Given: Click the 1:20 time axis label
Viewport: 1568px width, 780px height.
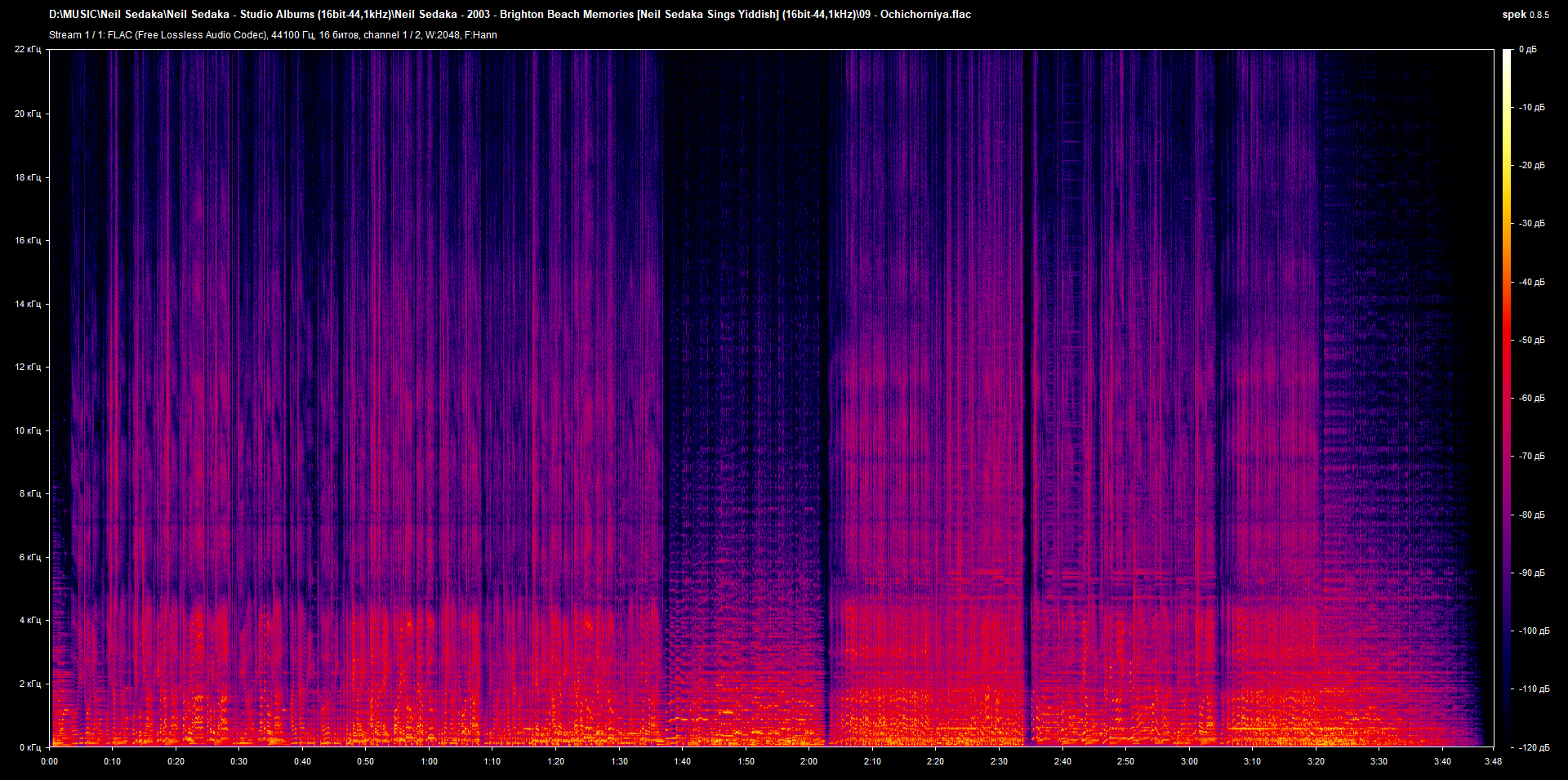Looking at the screenshot, I should pyautogui.click(x=555, y=761).
